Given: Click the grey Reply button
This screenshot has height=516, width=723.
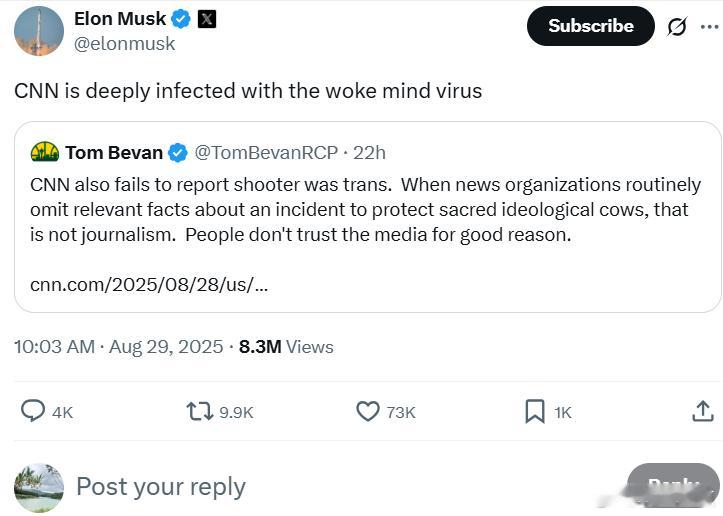Looking at the screenshot, I should tap(673, 487).
